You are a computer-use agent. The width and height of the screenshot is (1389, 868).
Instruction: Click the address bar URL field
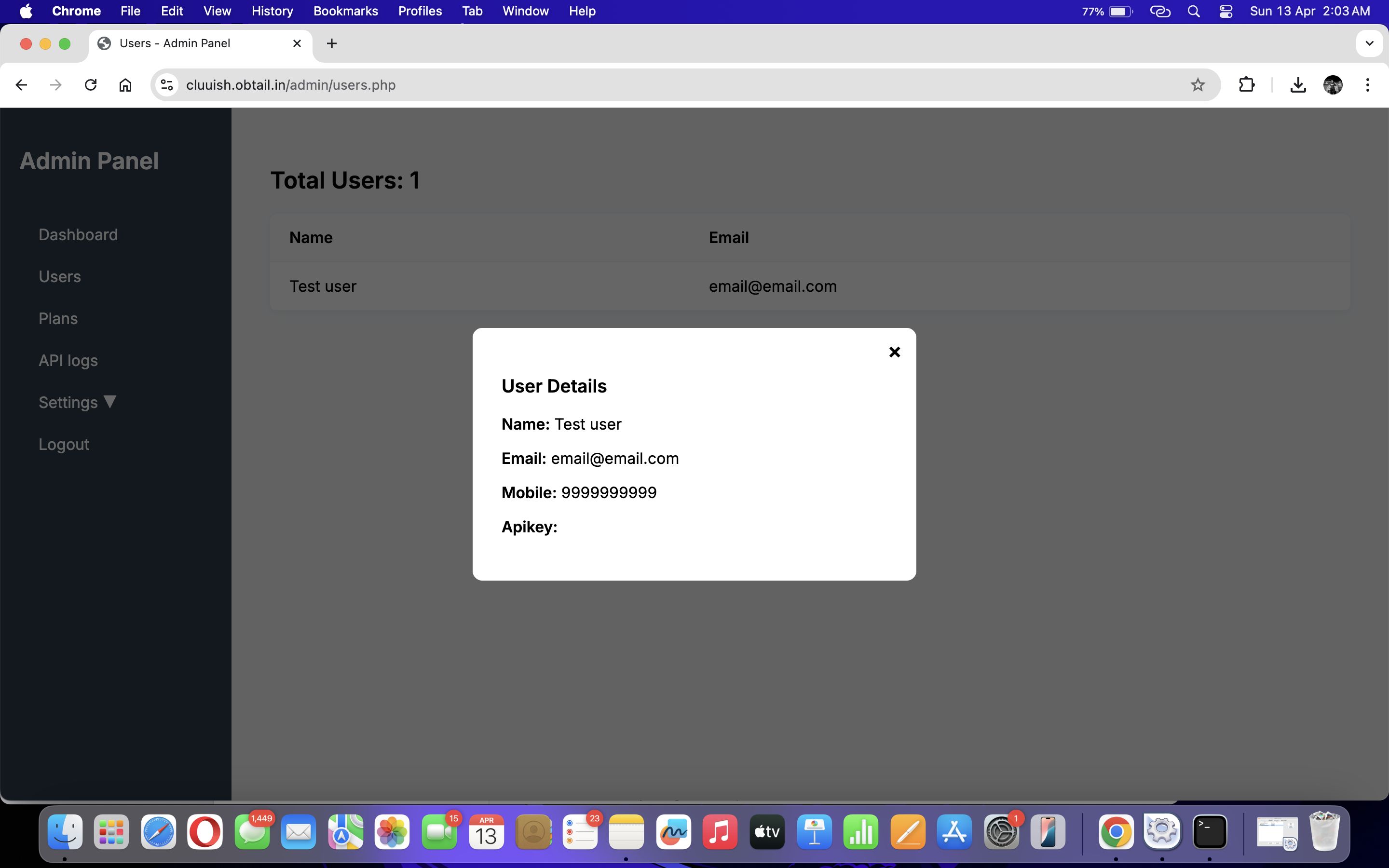coord(631,85)
